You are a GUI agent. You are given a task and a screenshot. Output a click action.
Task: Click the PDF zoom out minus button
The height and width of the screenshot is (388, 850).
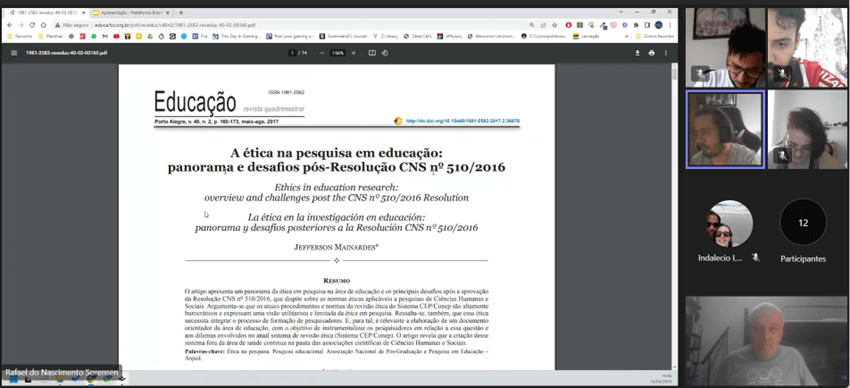click(x=322, y=53)
